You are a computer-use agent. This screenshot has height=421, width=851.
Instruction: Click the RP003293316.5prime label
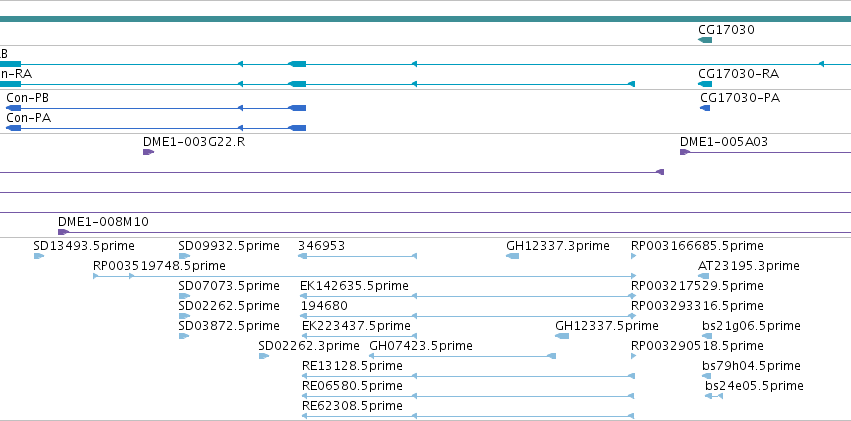point(697,306)
